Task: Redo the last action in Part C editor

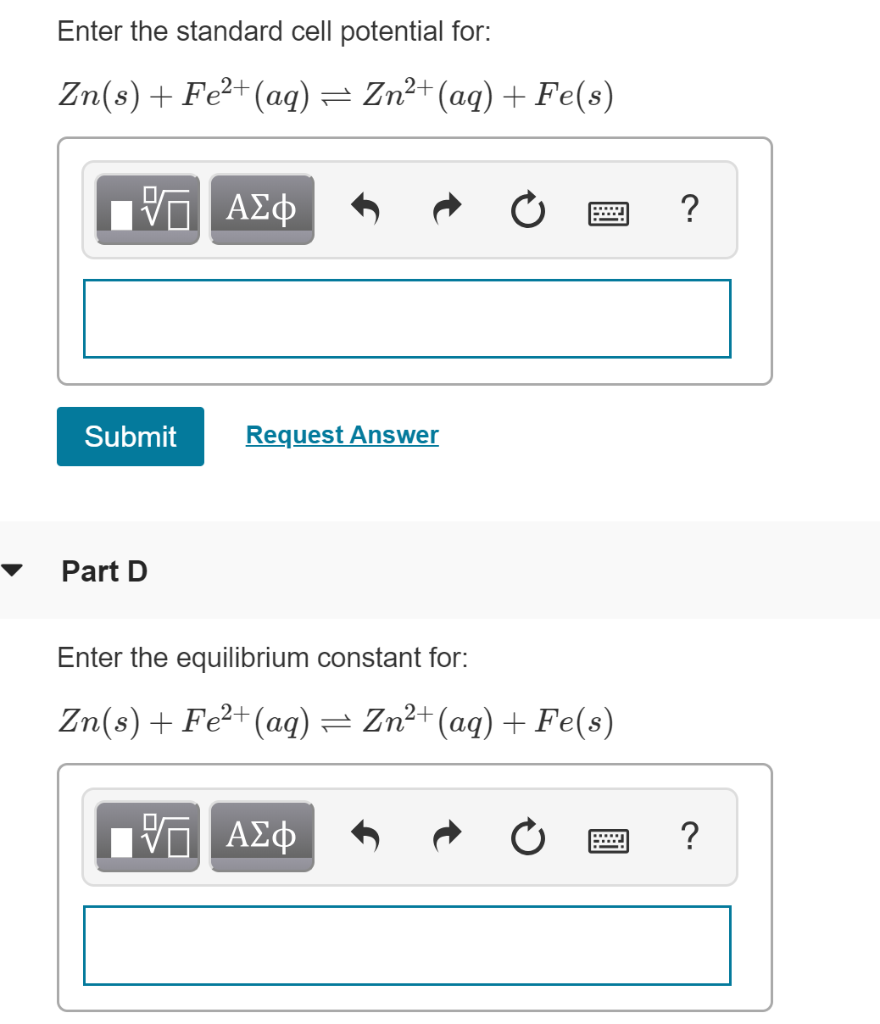Action: click(446, 209)
